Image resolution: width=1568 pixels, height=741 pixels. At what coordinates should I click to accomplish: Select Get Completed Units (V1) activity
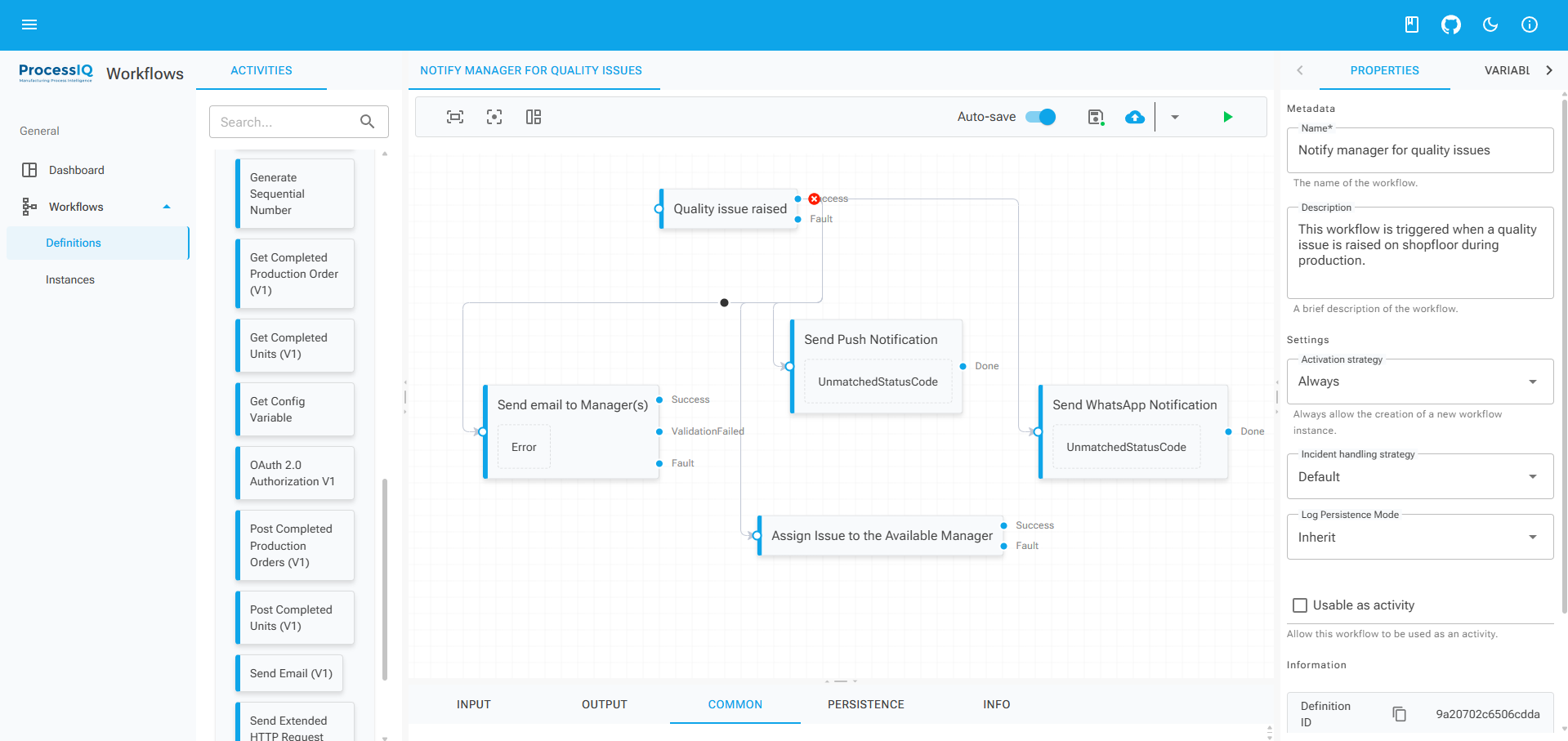(295, 346)
